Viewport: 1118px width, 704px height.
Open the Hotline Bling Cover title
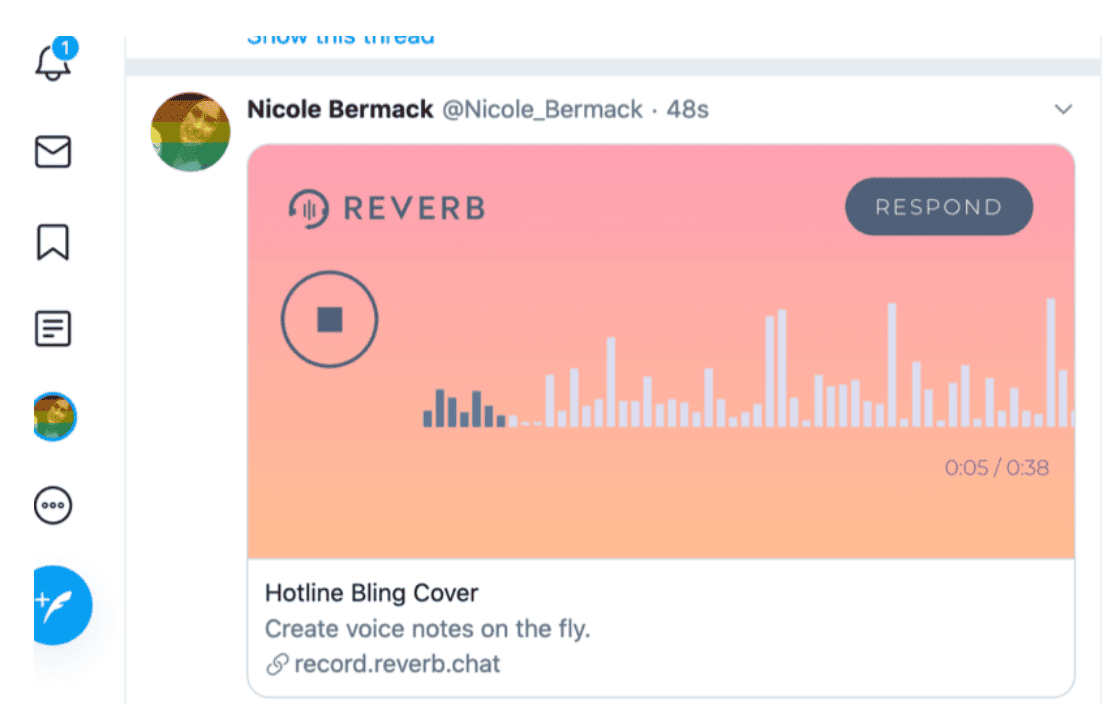[371, 593]
